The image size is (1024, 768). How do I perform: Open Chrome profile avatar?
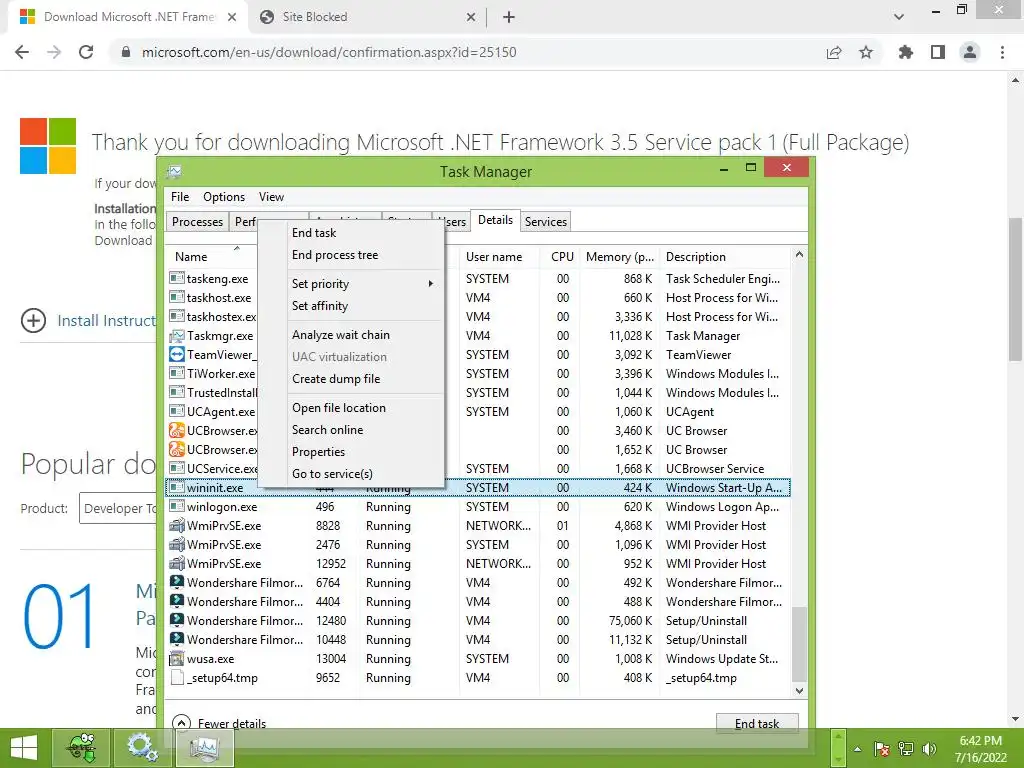[970, 52]
